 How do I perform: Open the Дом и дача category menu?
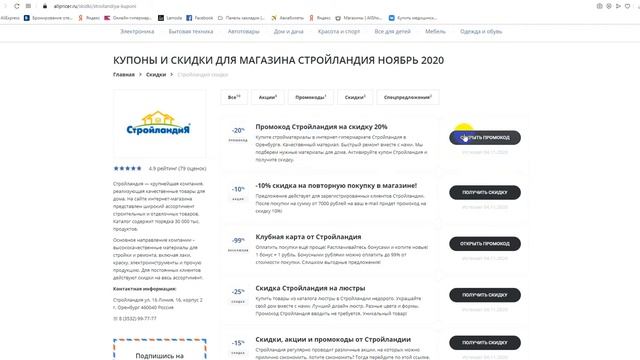point(289,31)
